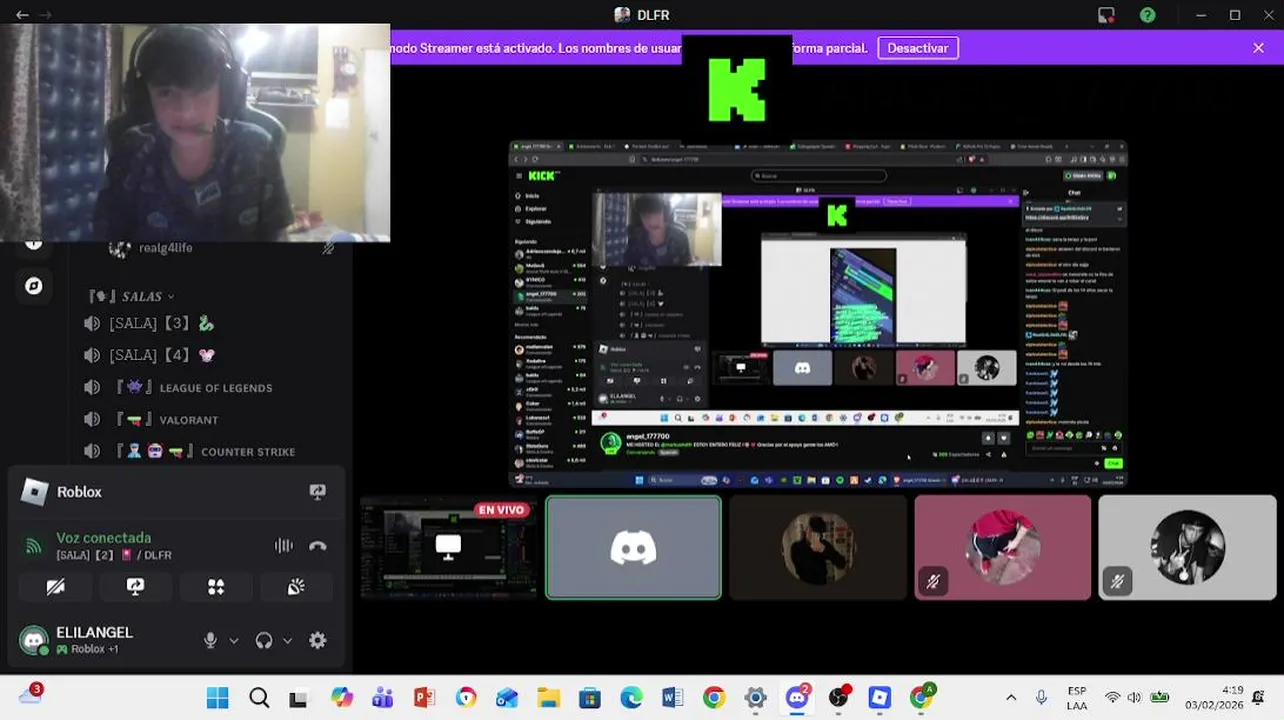The height and width of the screenshot is (720, 1284).
Task: Join the LEAGUE OF LEGENDS voice channel
Action: [x=180, y=387]
